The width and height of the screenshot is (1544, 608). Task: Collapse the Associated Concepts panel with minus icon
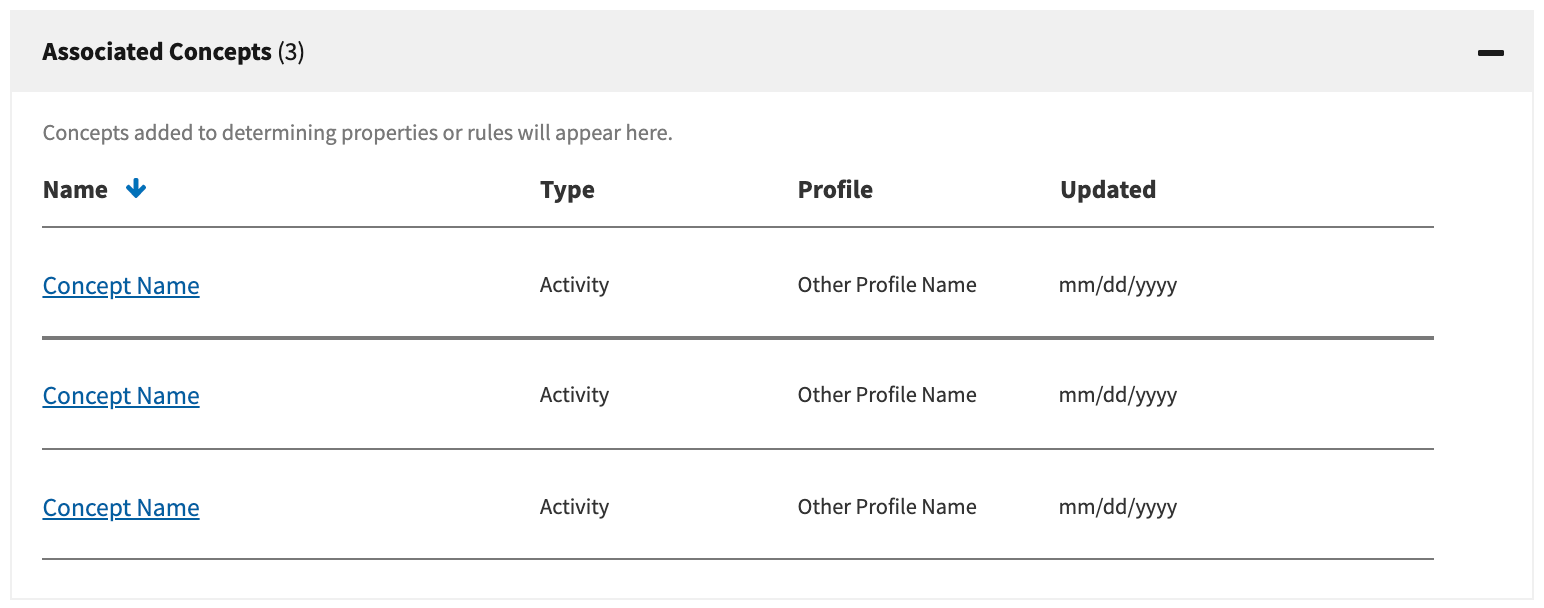1490,53
